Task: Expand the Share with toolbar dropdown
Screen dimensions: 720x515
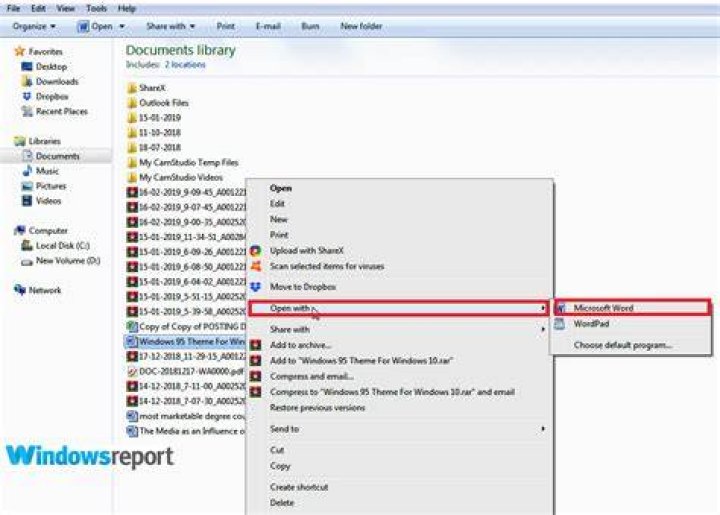Action: click(x=170, y=27)
